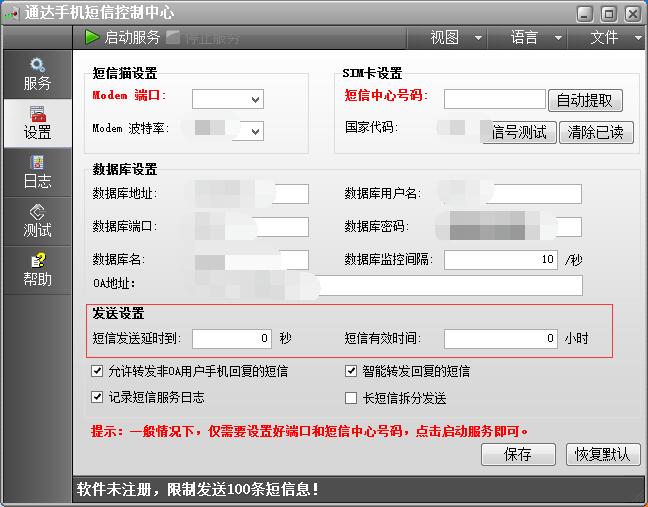Image resolution: width=648 pixels, height=507 pixels.
Task: Focus the 短信有效时间 hours field
Action: [x=501, y=339]
